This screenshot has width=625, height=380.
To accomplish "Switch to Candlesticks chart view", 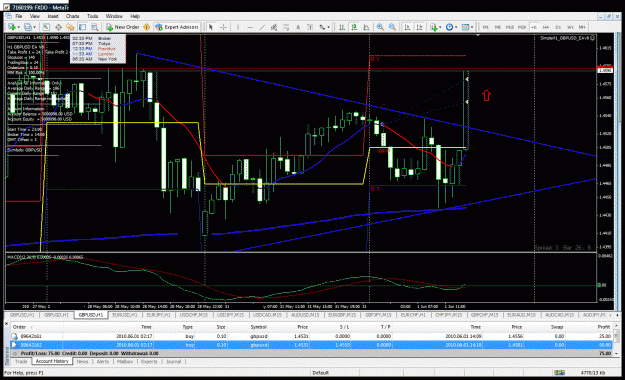I will (354, 27).
